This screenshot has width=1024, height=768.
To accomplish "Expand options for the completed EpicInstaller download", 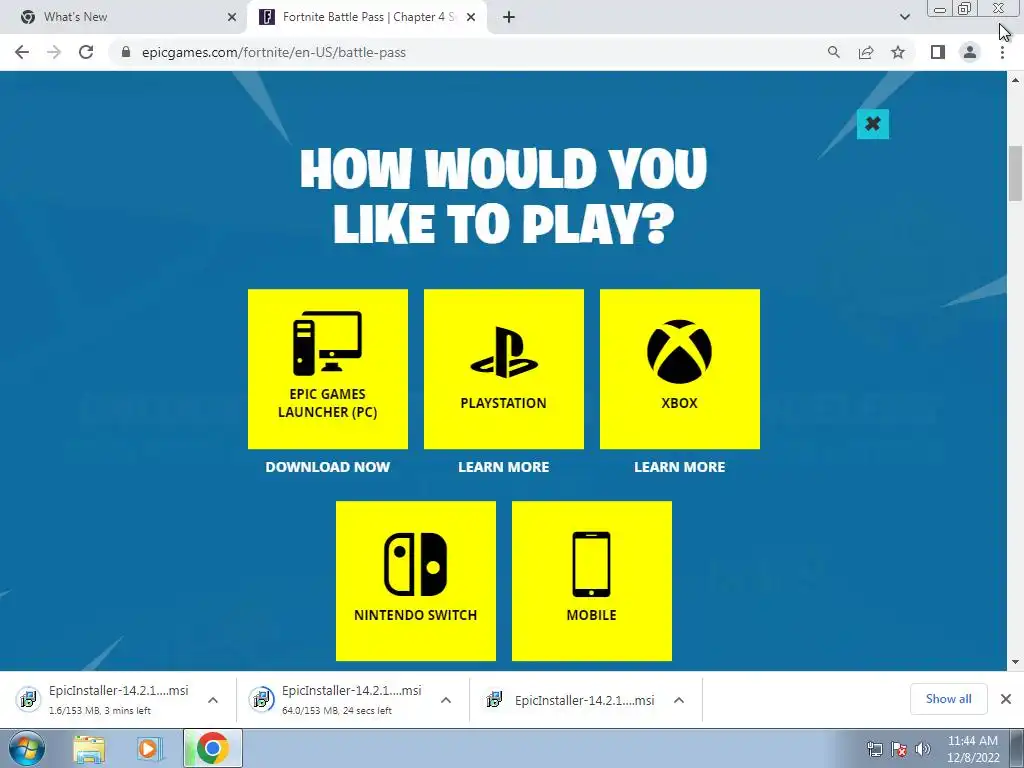I will 679,700.
